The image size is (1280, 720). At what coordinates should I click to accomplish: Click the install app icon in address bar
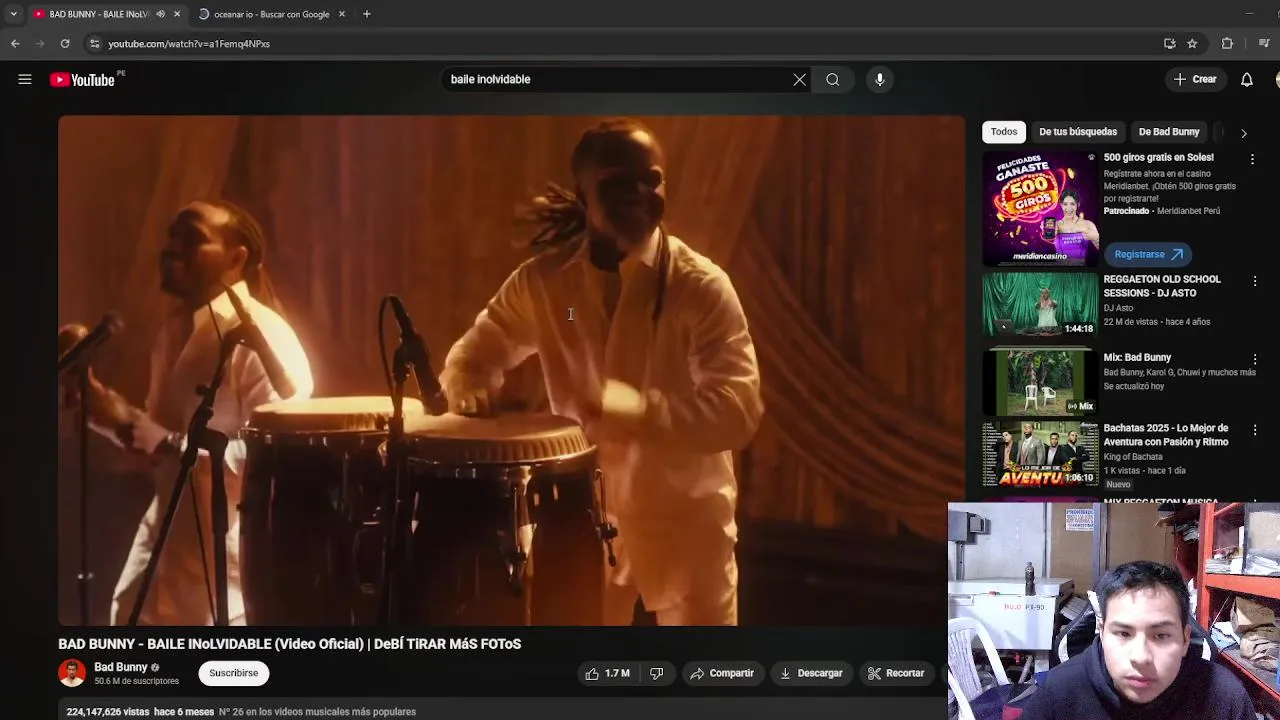1169,43
